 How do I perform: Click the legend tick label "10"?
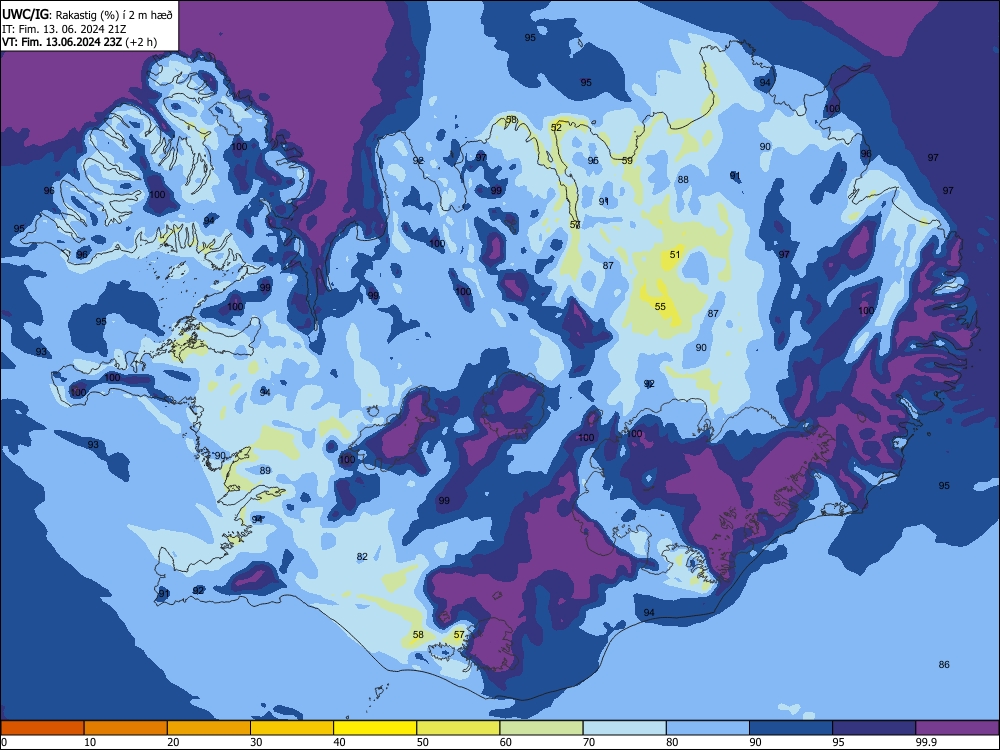click(90, 742)
